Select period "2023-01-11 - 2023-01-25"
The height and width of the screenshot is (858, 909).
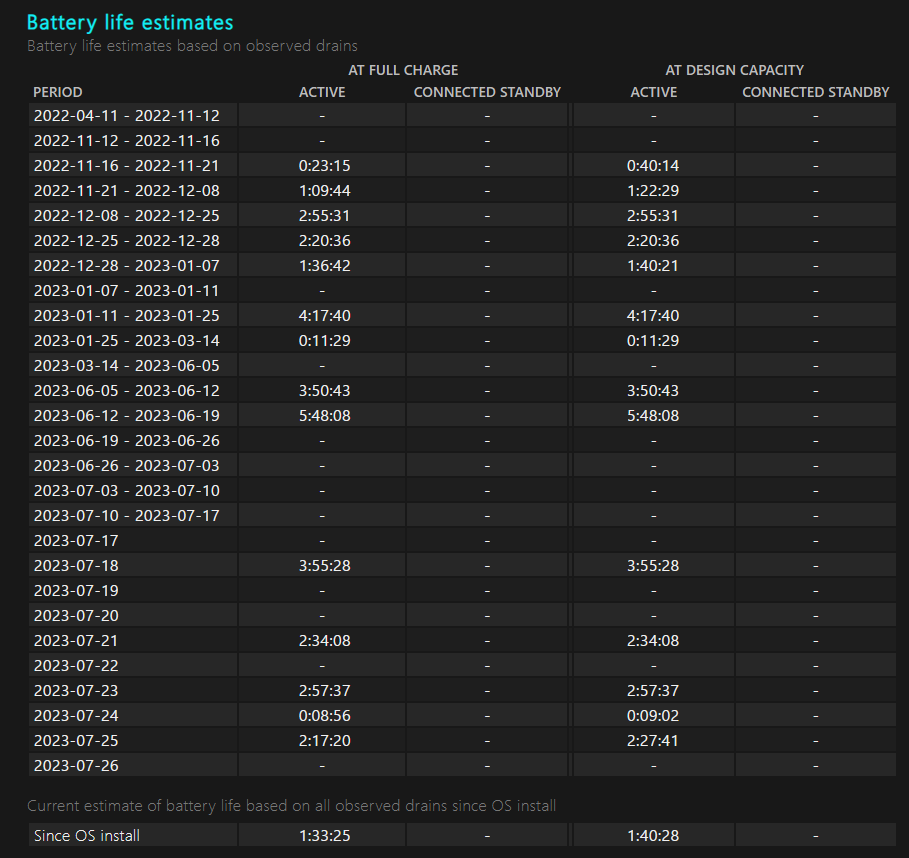(126, 315)
